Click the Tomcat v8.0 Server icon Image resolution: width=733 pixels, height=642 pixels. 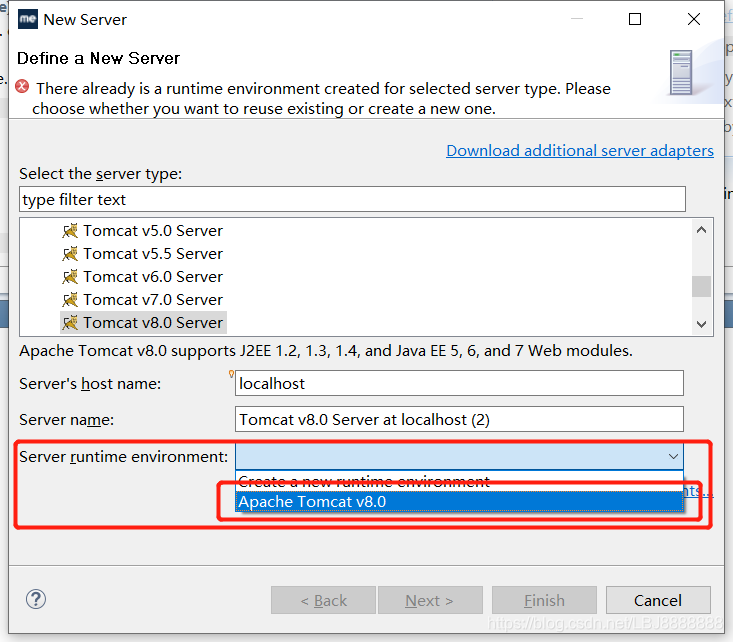(x=70, y=322)
